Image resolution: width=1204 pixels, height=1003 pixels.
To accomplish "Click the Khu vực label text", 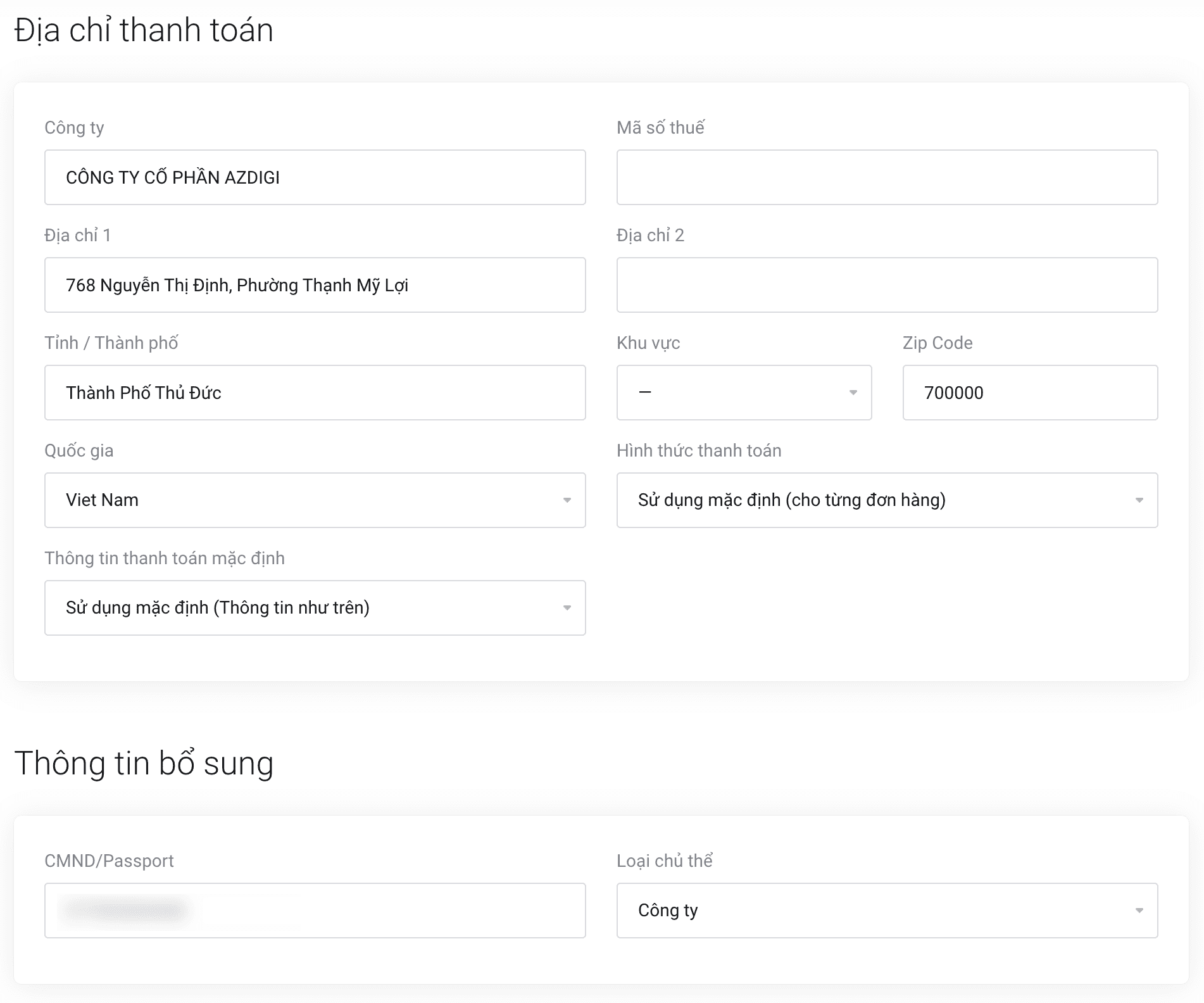I will (648, 343).
